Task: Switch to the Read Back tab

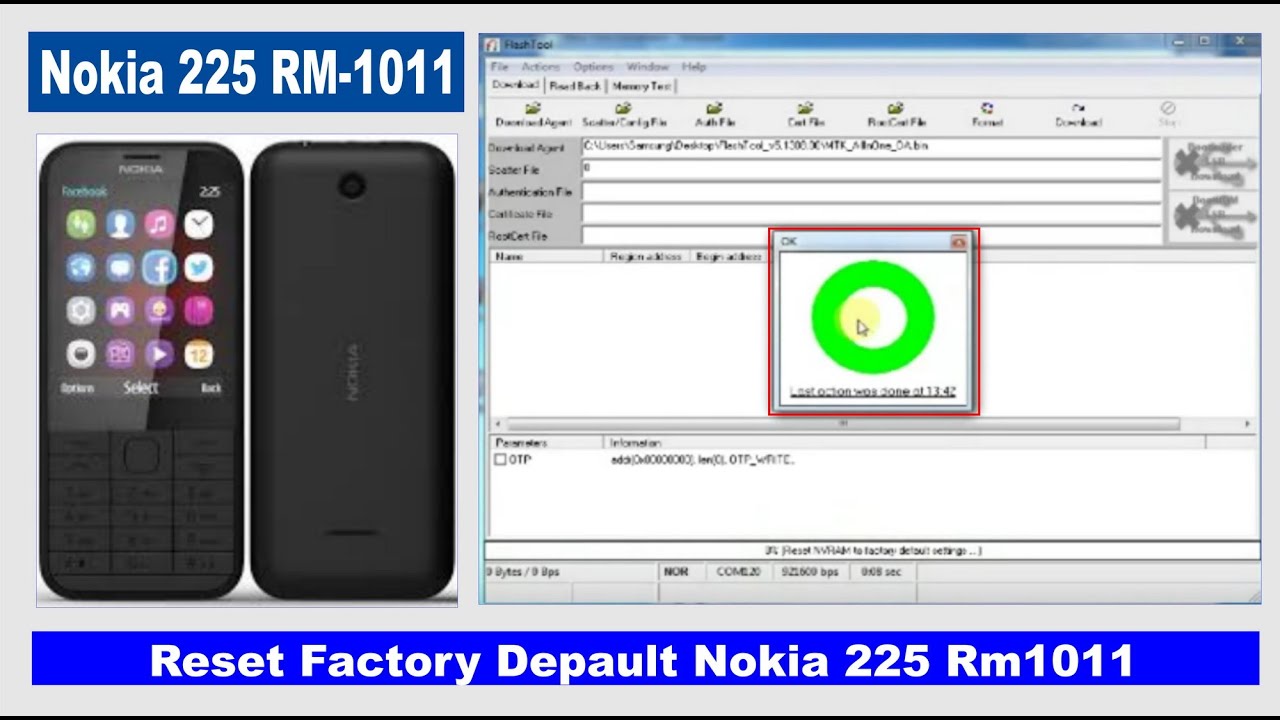Action: 575,87
